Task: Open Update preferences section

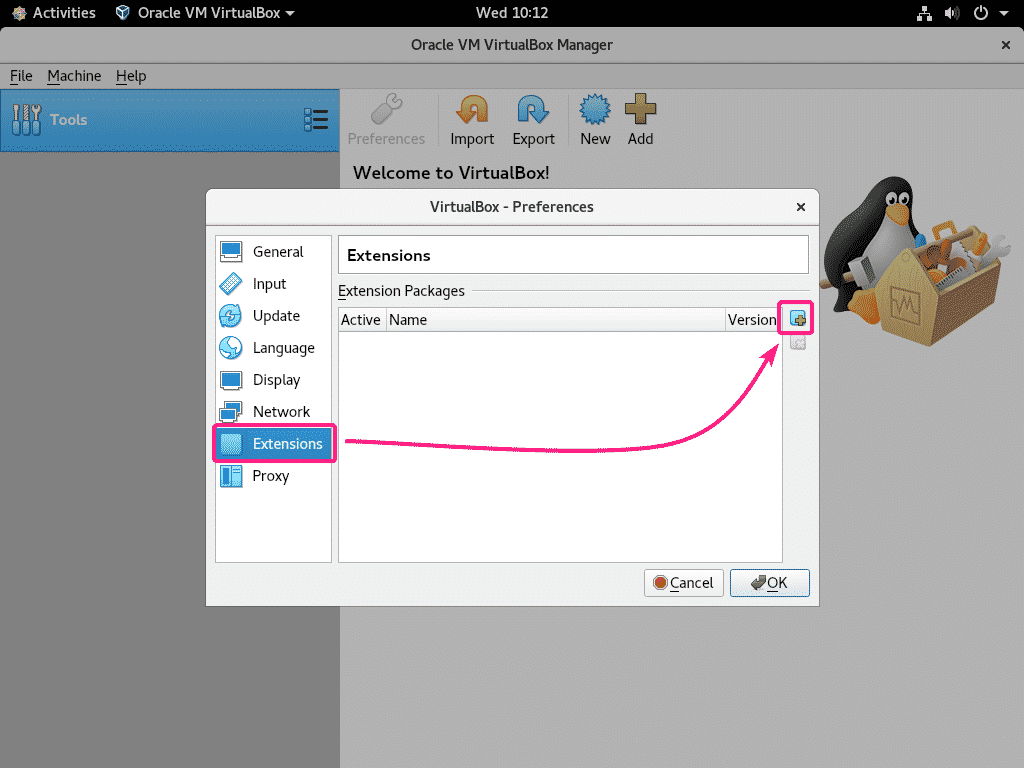Action: point(274,315)
